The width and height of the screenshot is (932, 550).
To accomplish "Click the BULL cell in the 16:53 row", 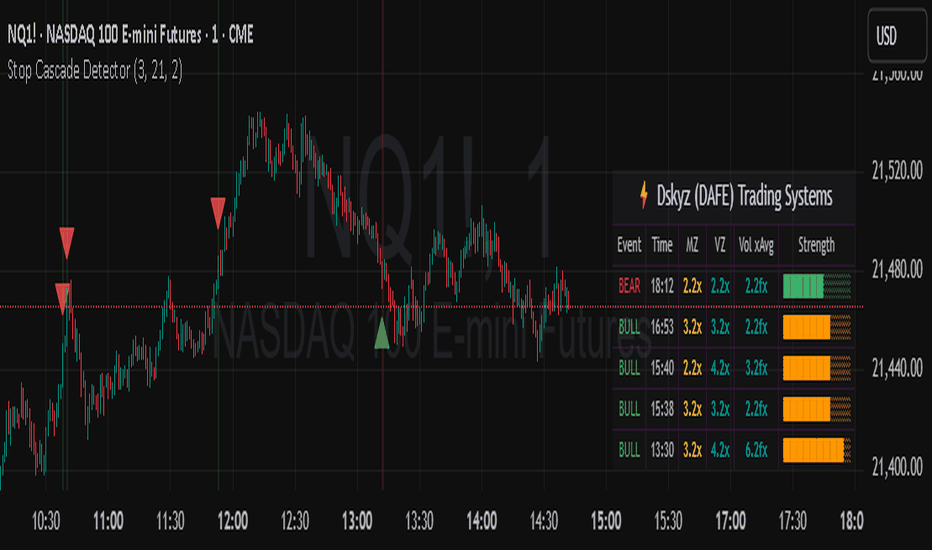I will [629, 328].
